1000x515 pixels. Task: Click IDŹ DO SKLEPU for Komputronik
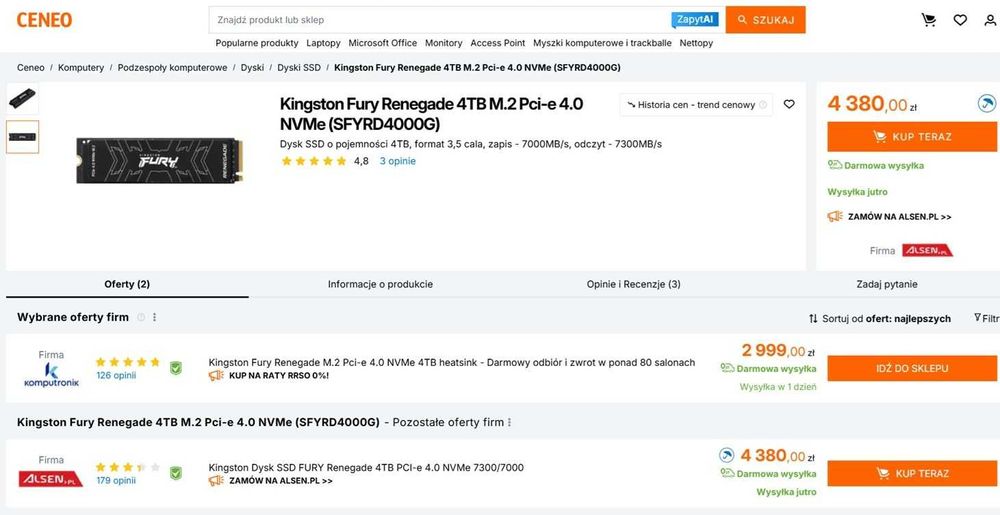click(912, 368)
